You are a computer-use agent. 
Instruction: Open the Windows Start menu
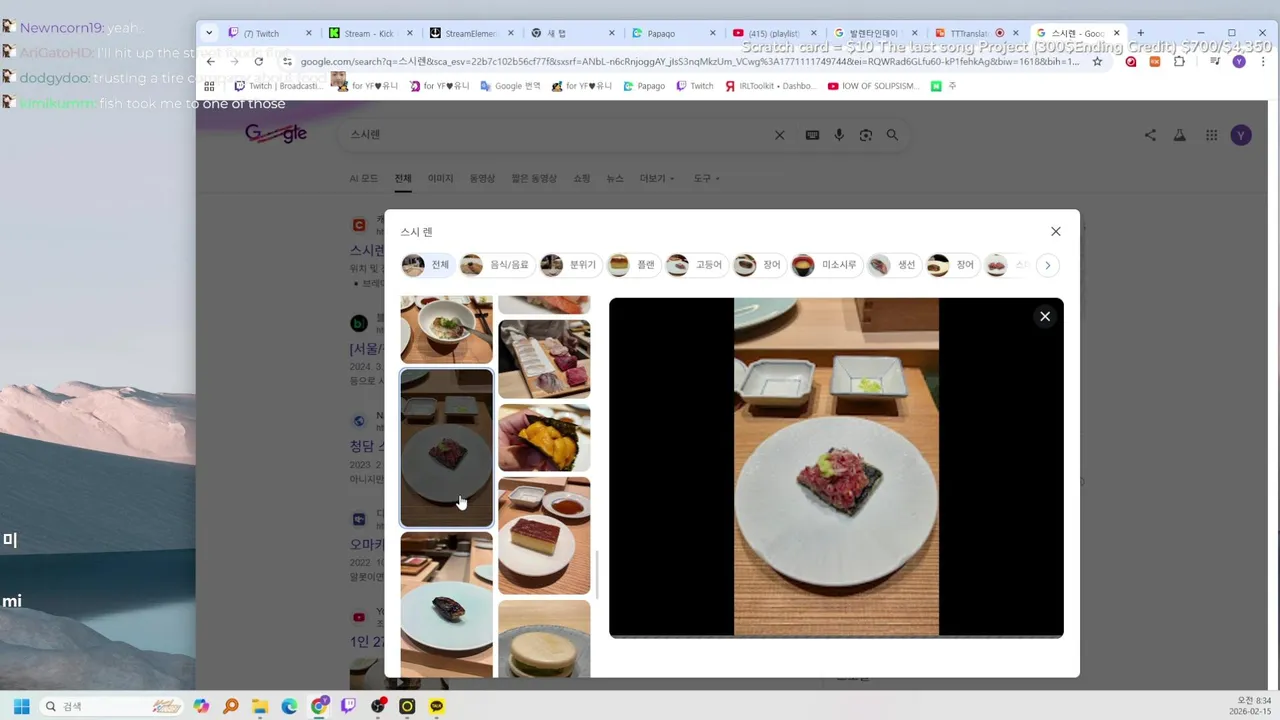[21, 706]
